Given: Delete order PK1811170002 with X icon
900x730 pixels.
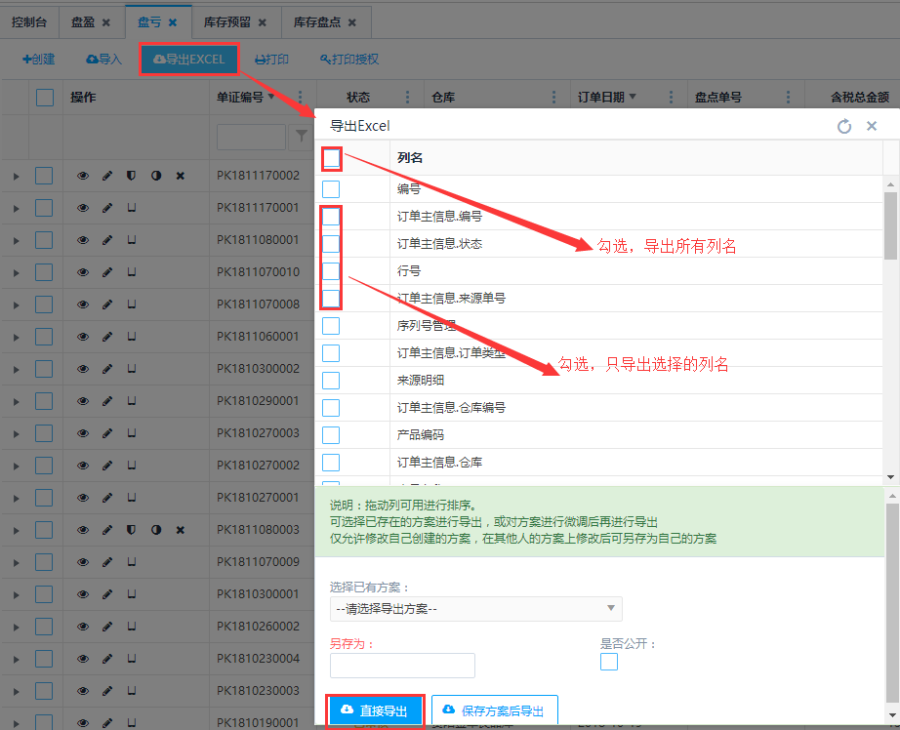Looking at the screenshot, I should click(181, 176).
